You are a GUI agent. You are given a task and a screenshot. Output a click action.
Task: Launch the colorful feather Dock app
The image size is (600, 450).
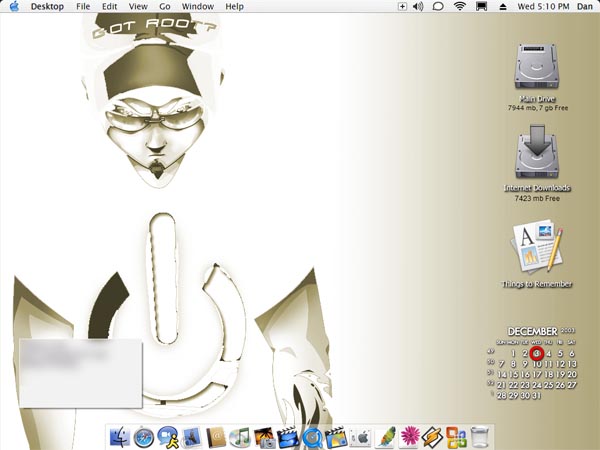click(385, 437)
